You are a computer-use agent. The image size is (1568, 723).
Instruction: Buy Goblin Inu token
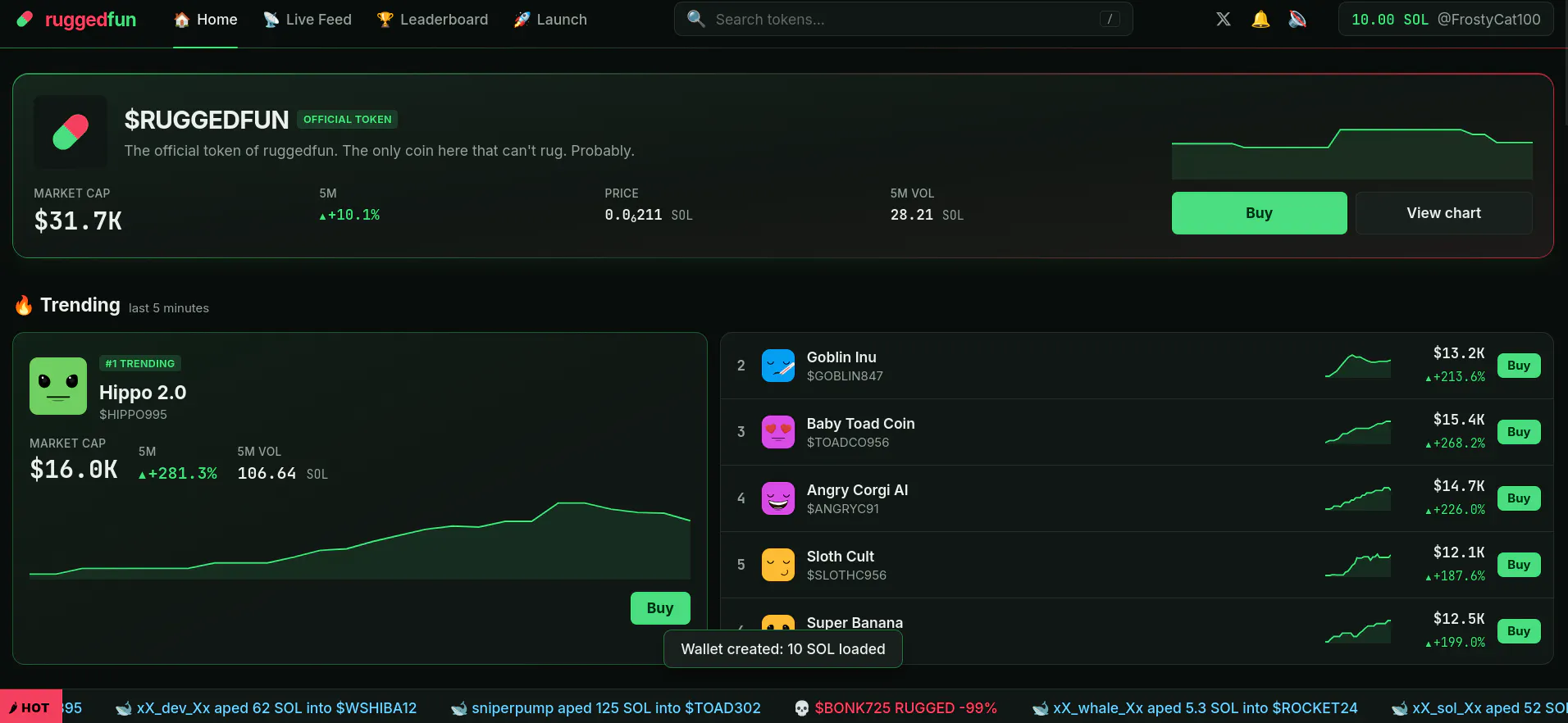[1519, 366]
